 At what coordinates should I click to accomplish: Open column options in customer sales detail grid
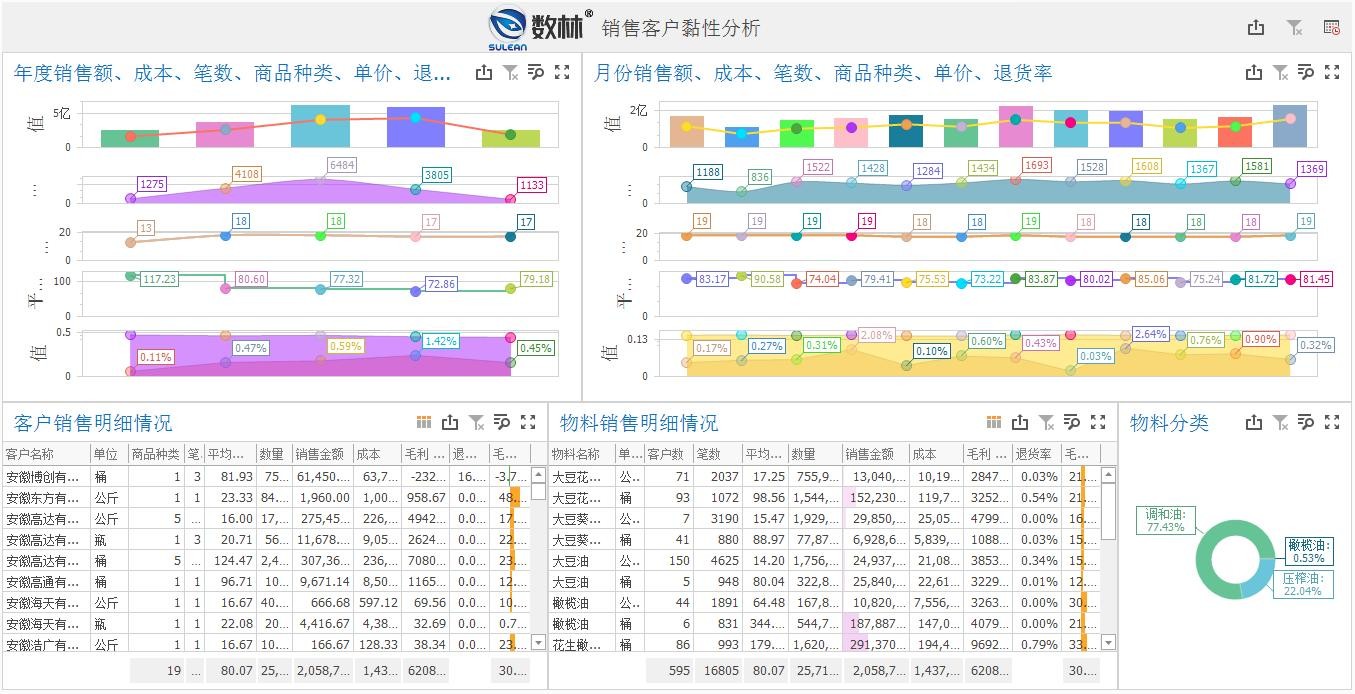424,422
